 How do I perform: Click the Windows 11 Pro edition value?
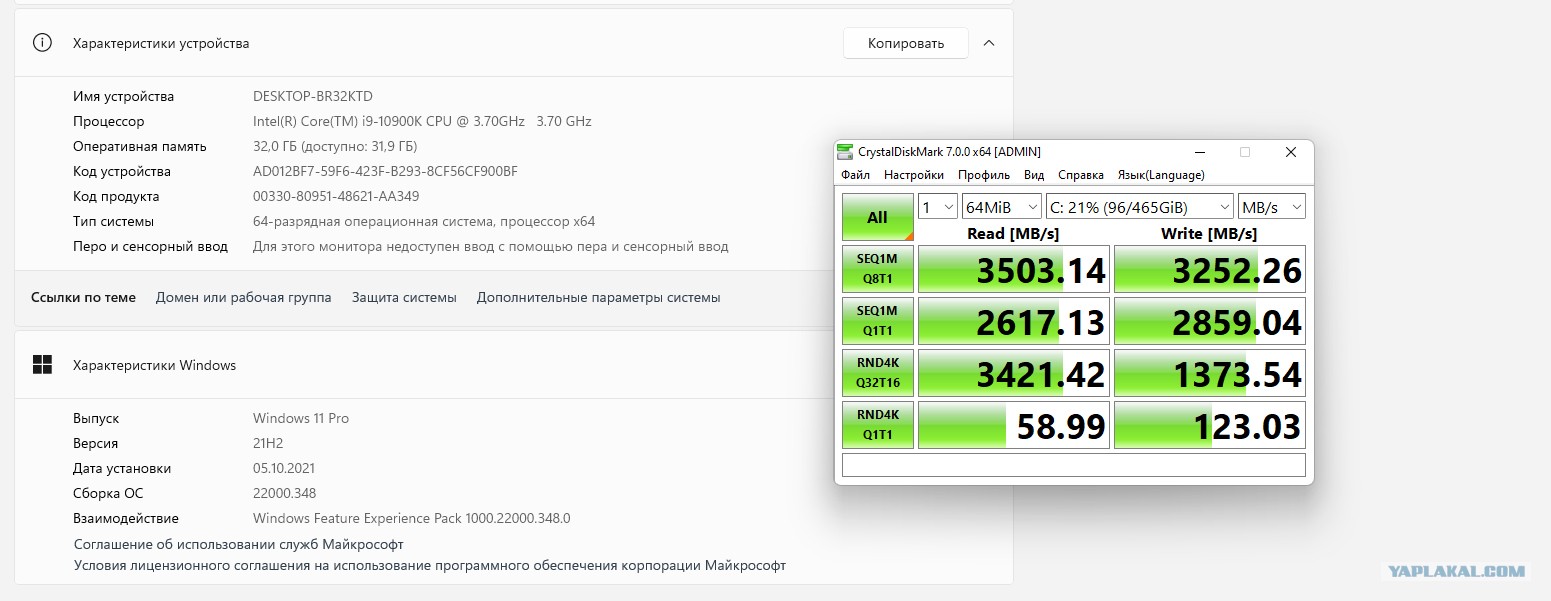pyautogui.click(x=301, y=418)
